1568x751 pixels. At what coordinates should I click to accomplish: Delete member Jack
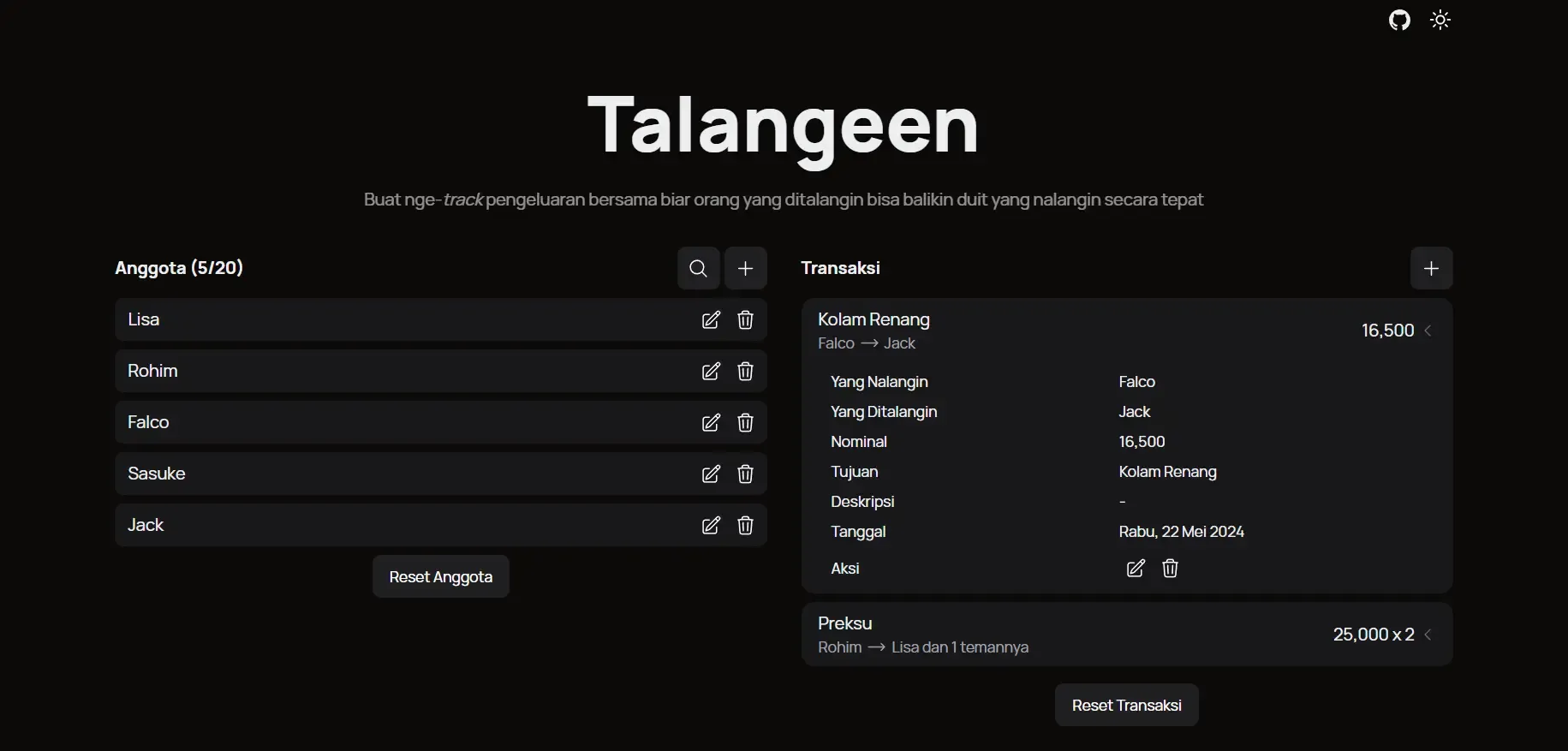coord(745,525)
